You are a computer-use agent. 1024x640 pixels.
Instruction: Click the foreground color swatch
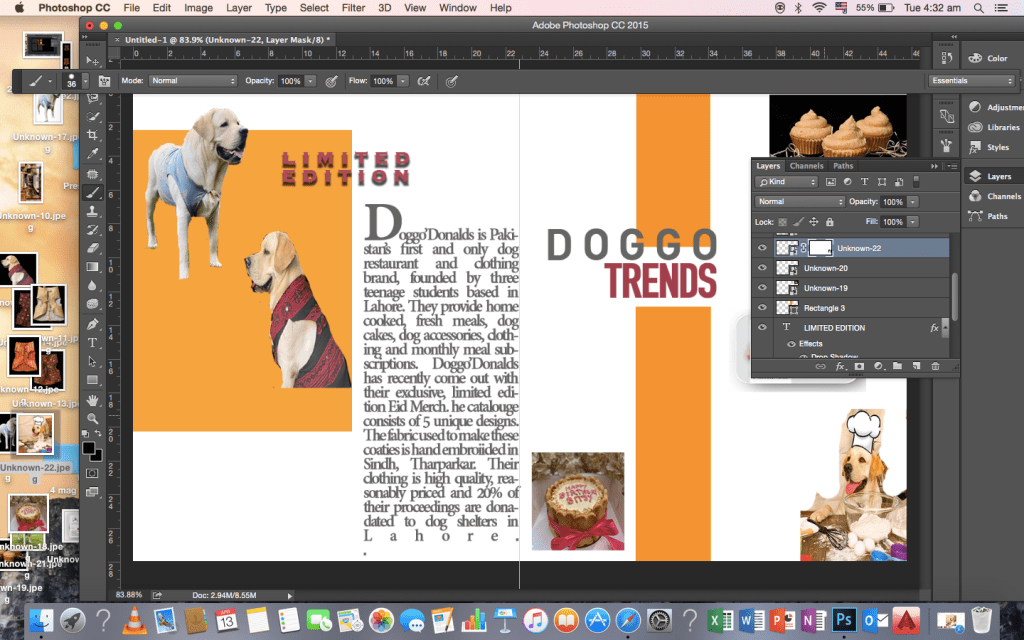(x=89, y=446)
